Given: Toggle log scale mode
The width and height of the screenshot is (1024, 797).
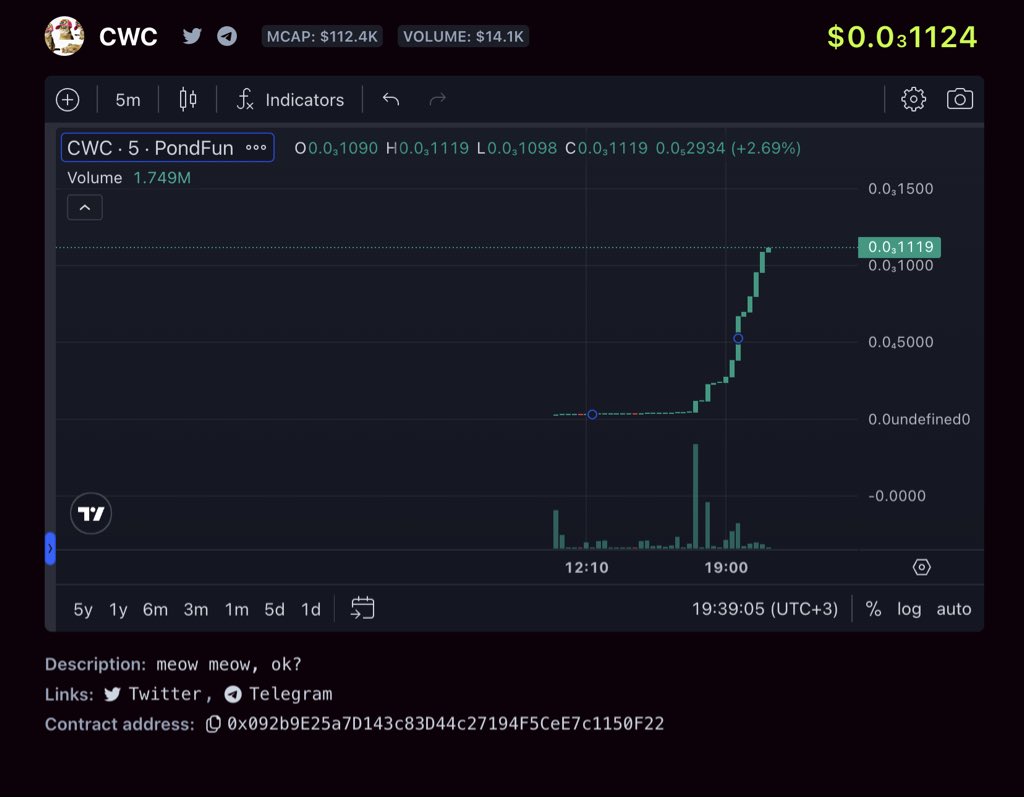Looking at the screenshot, I should [x=909, y=609].
